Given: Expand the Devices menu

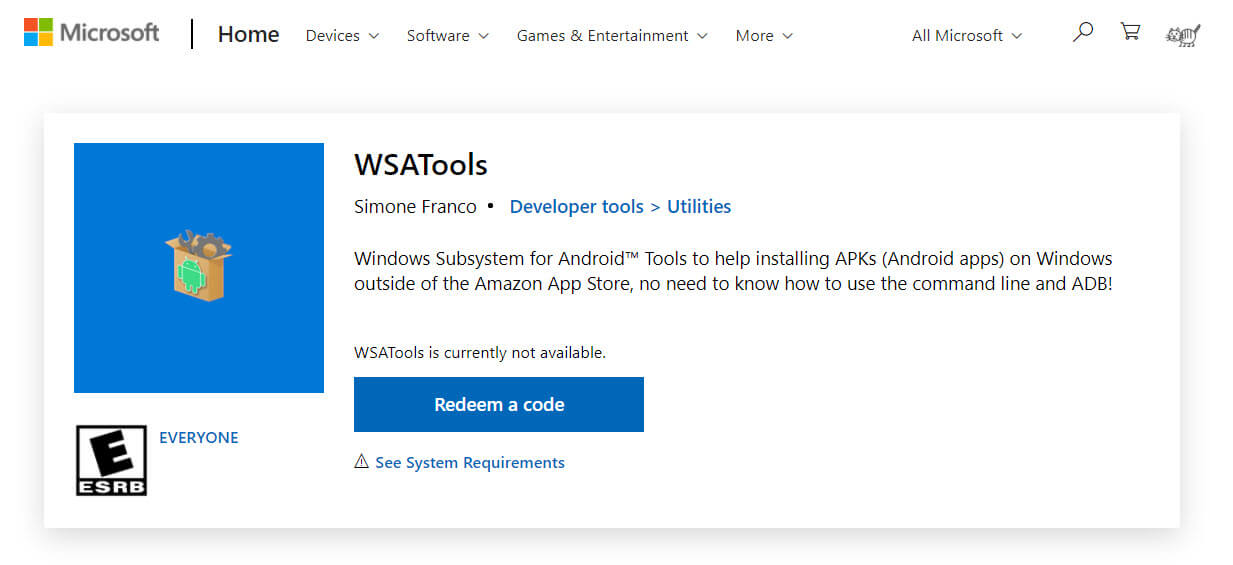Looking at the screenshot, I should (342, 35).
